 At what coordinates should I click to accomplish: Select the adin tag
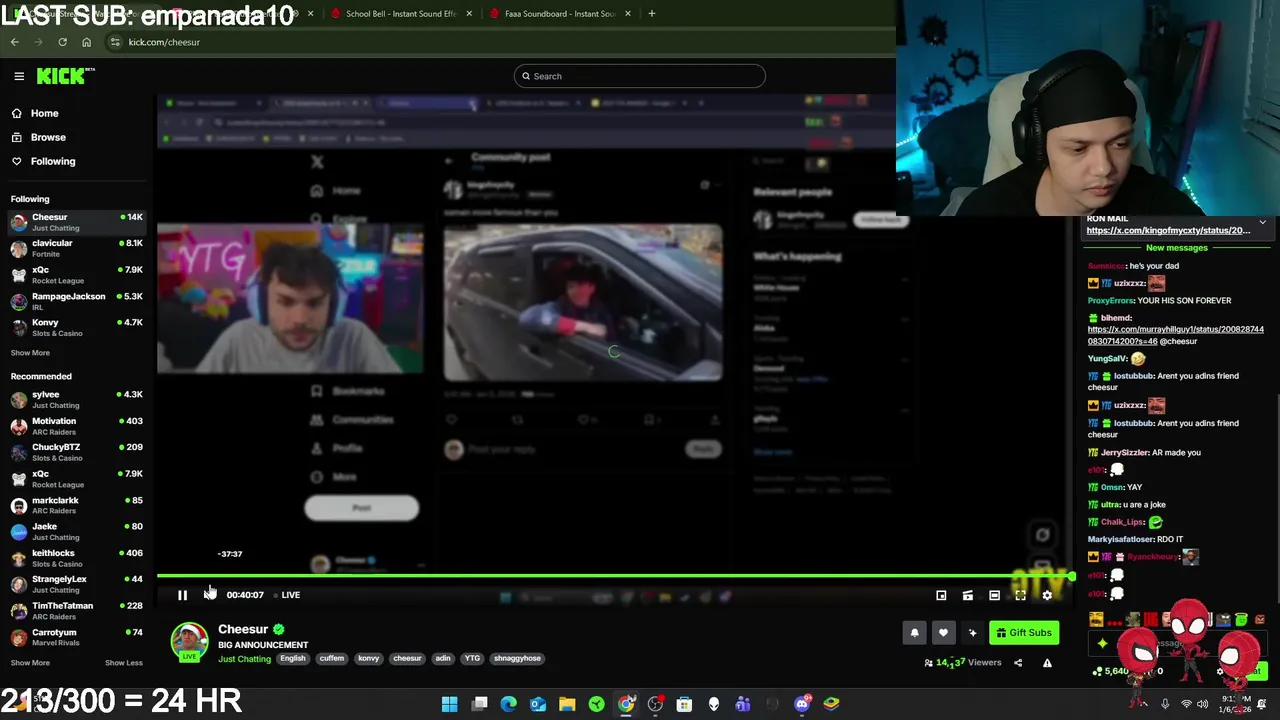(x=443, y=659)
